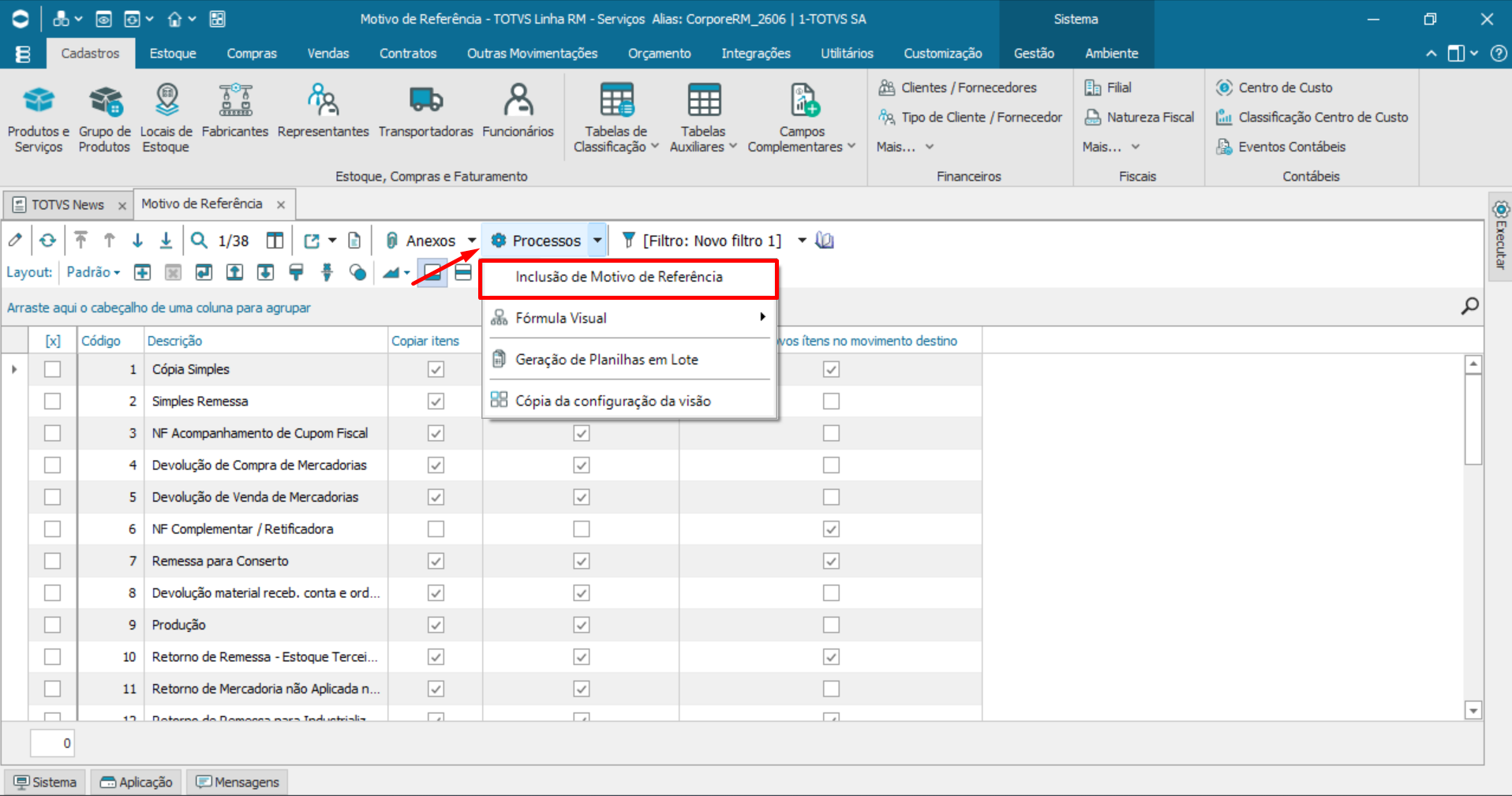Go to first record arrow
The width and height of the screenshot is (1512, 796).
80,240
